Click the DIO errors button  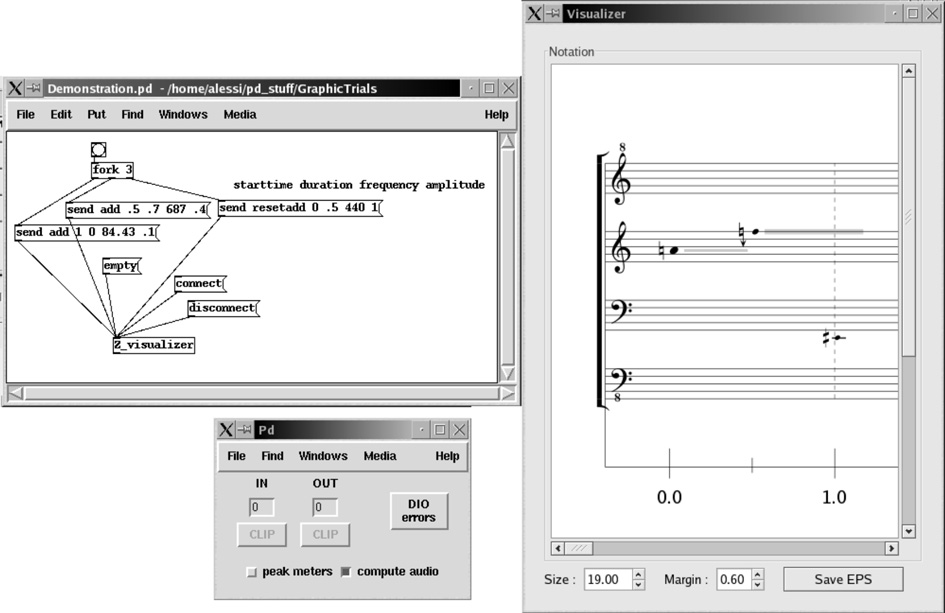coord(418,511)
